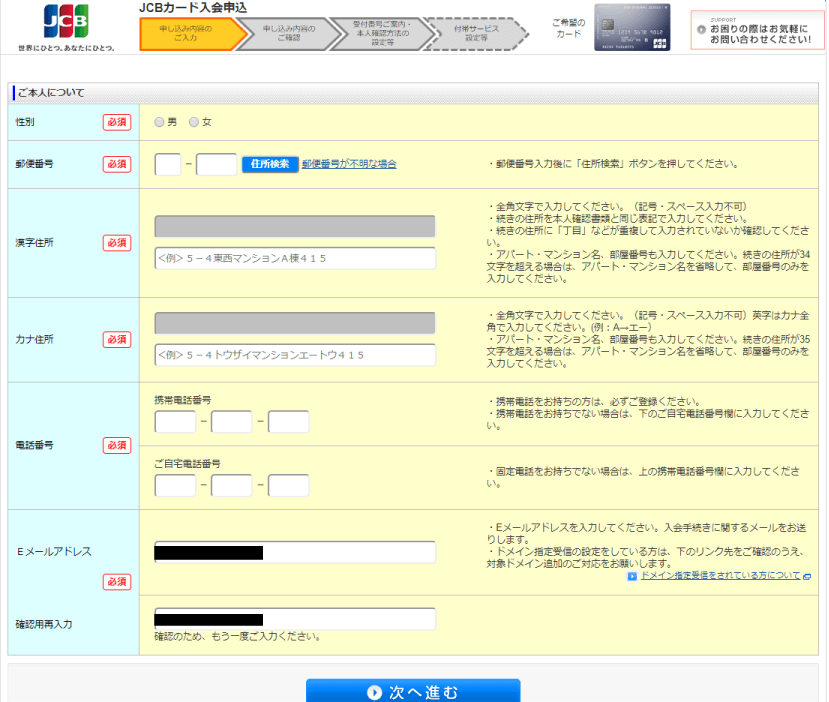
Task: Click the email confirmation re-entry field
Action: coord(295,619)
